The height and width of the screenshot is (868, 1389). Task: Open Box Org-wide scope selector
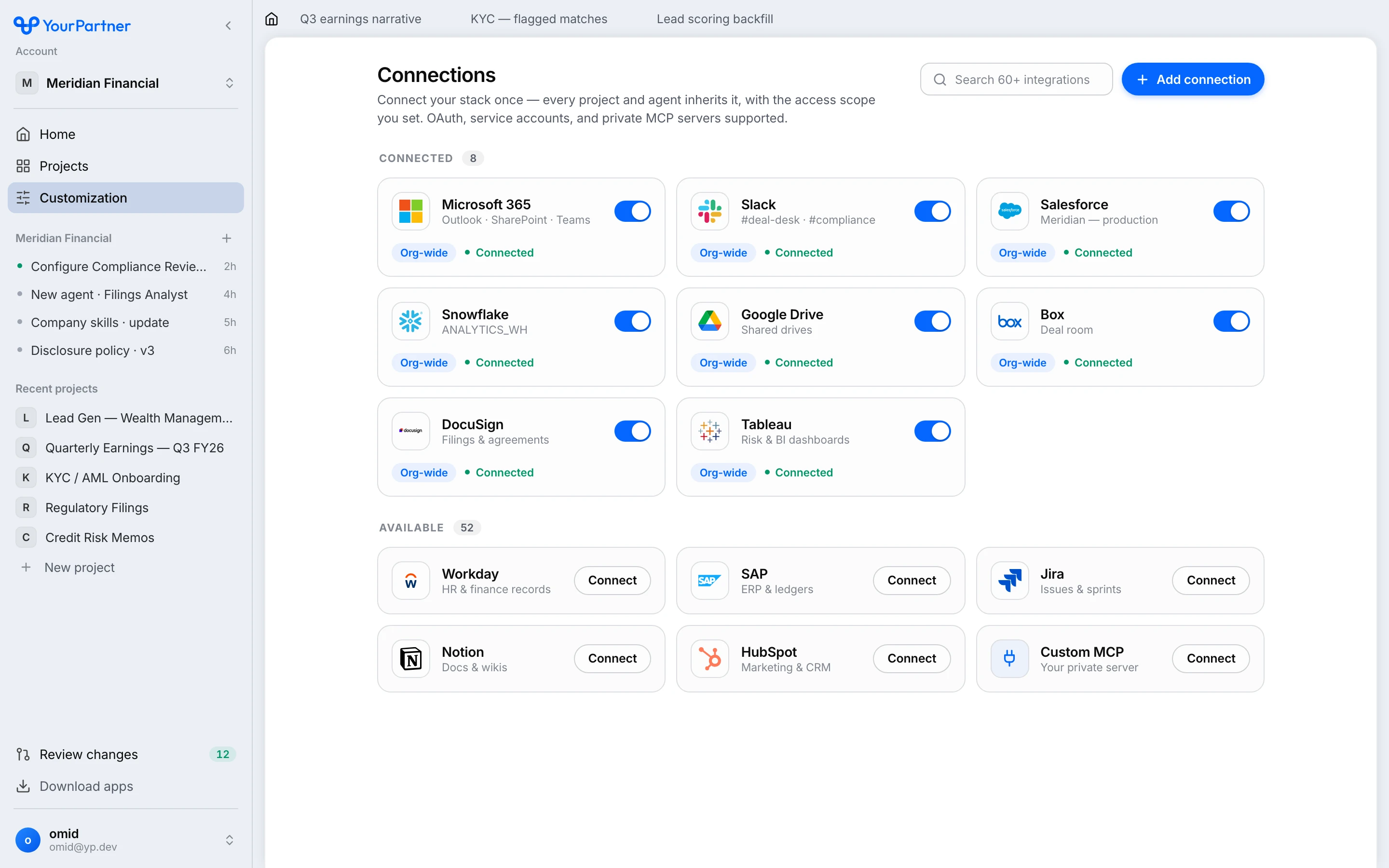[x=1022, y=363]
